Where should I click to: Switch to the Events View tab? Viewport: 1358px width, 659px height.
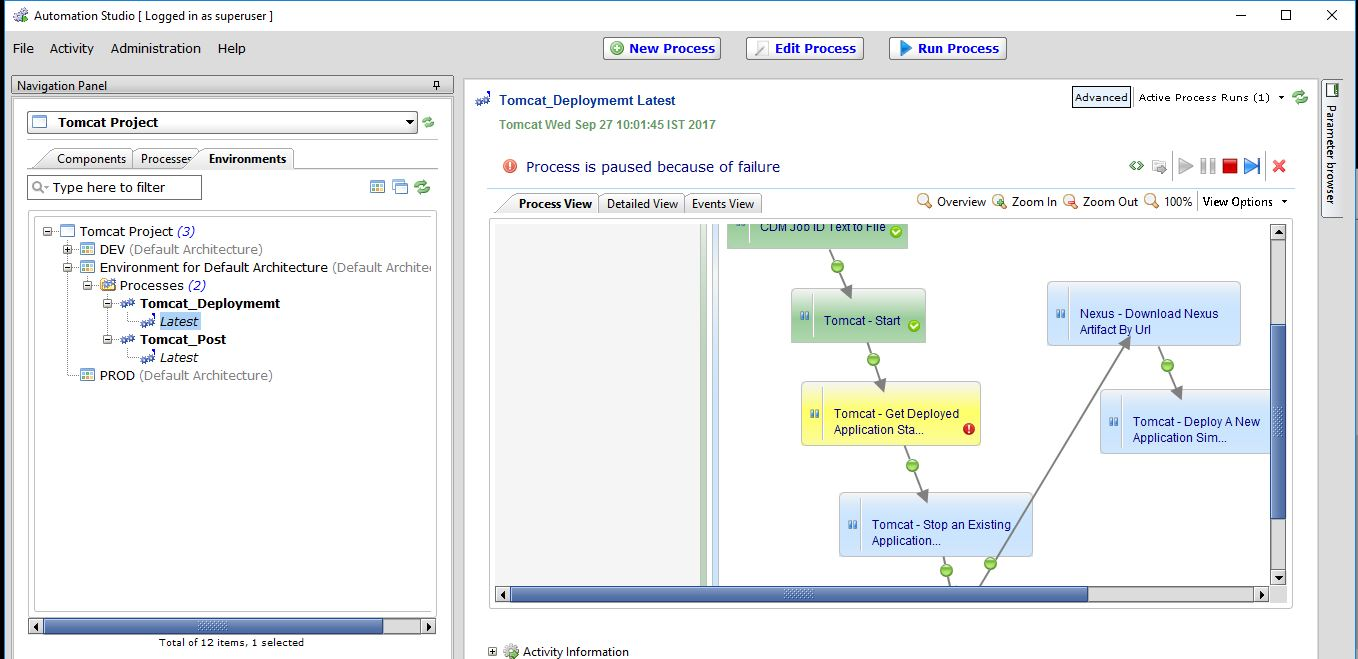click(723, 204)
